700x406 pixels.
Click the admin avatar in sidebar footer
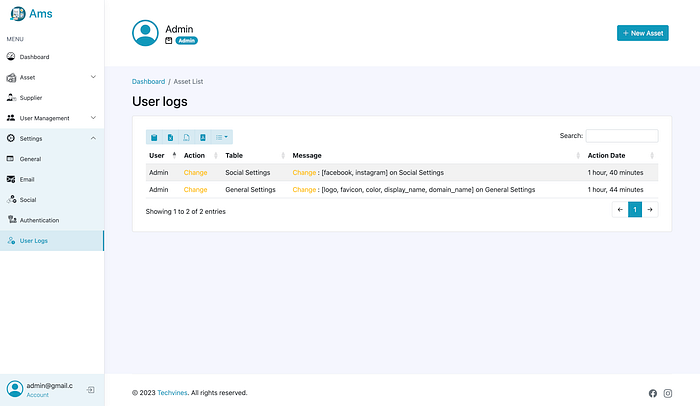coord(15,389)
